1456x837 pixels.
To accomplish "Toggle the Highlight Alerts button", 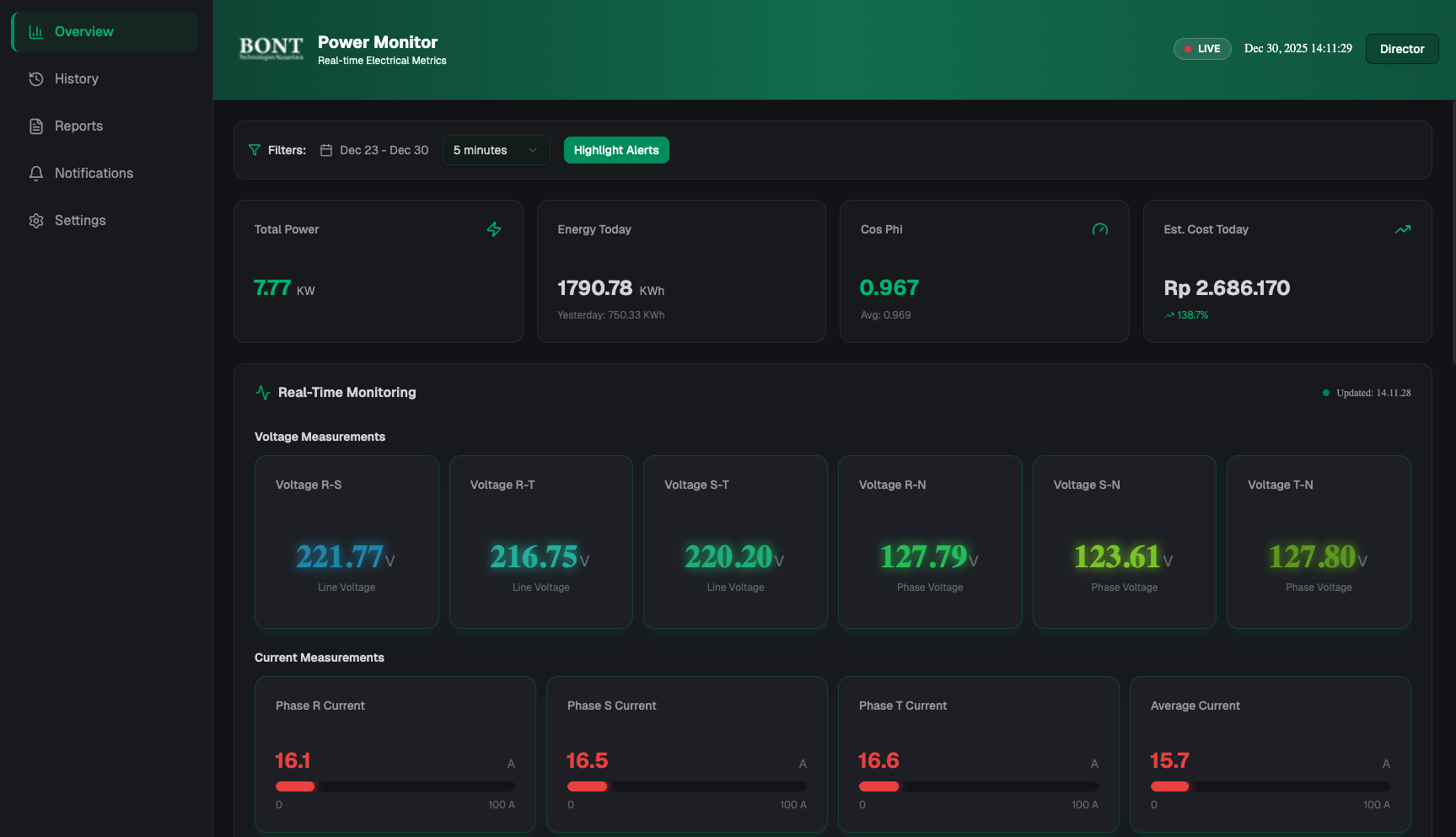I will (x=616, y=150).
